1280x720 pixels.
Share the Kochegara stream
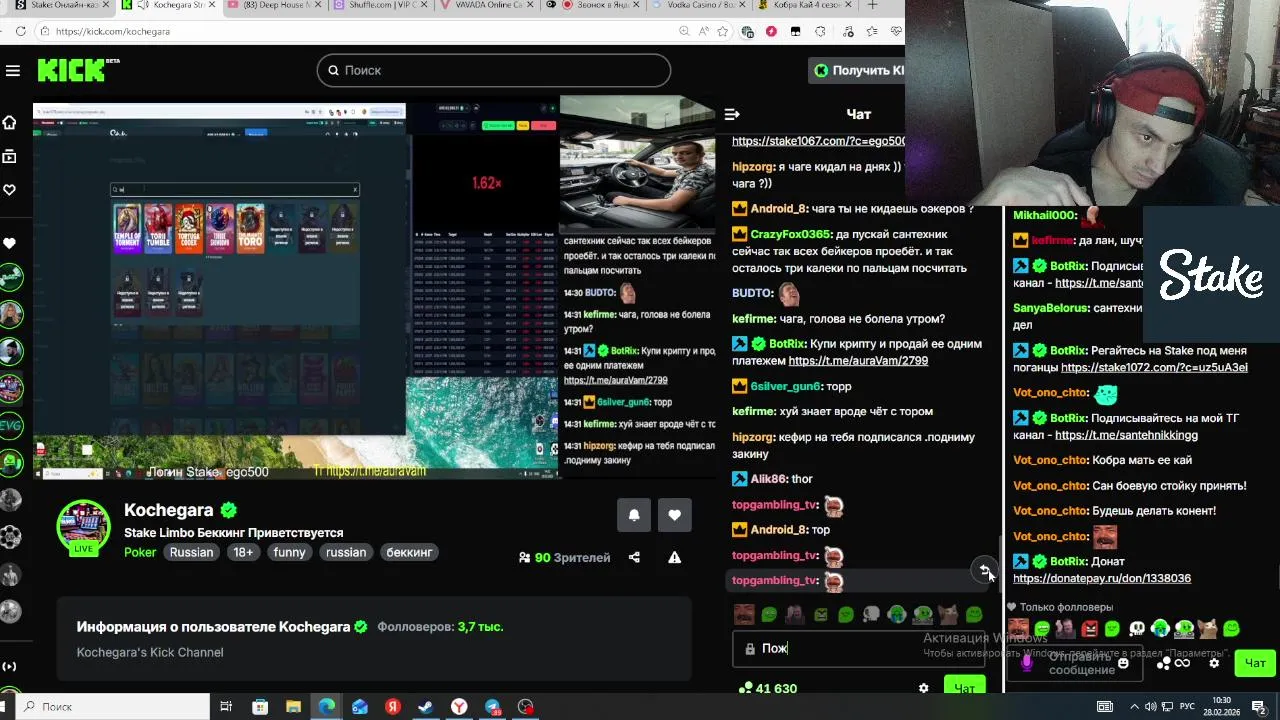click(x=634, y=557)
